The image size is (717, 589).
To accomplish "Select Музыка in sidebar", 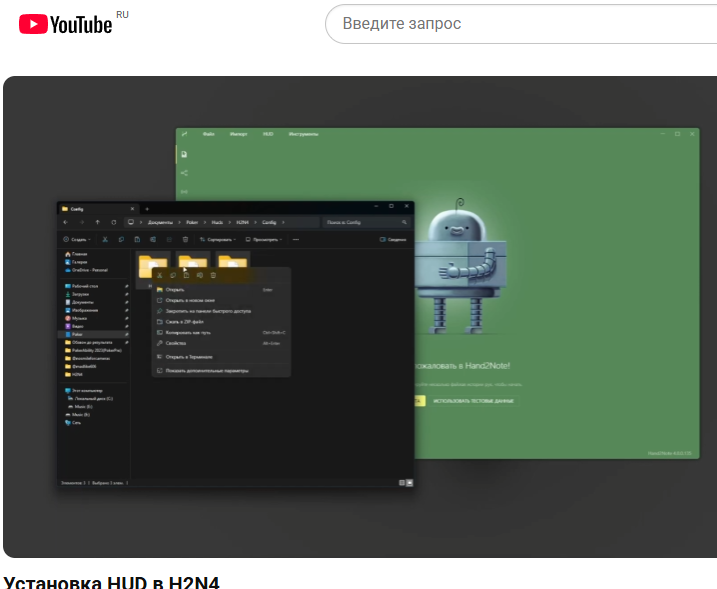I will 76,318.
